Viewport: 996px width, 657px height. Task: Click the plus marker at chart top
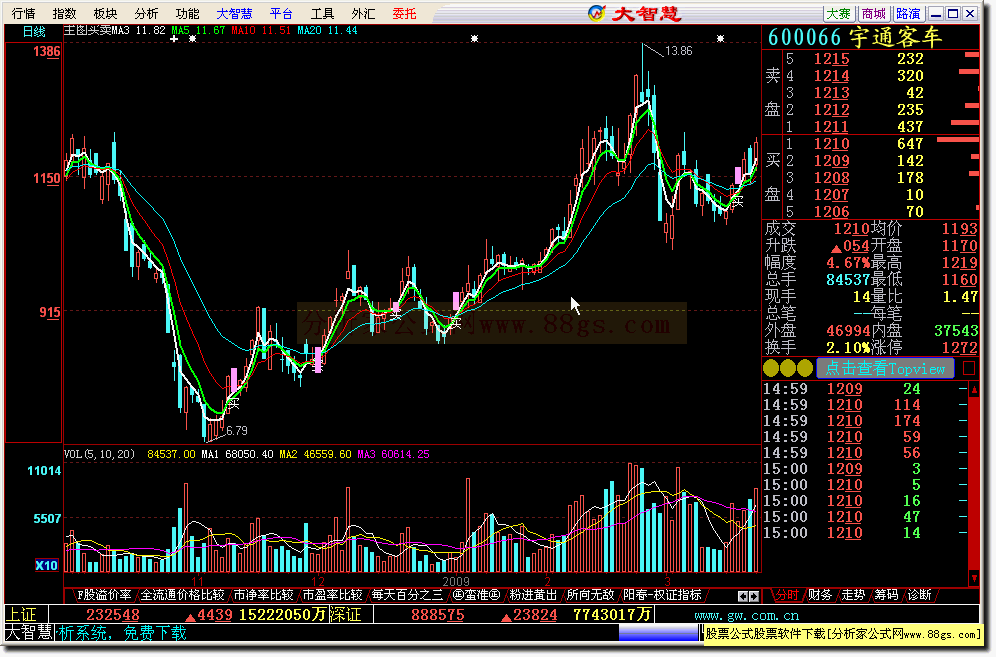click(x=174, y=39)
